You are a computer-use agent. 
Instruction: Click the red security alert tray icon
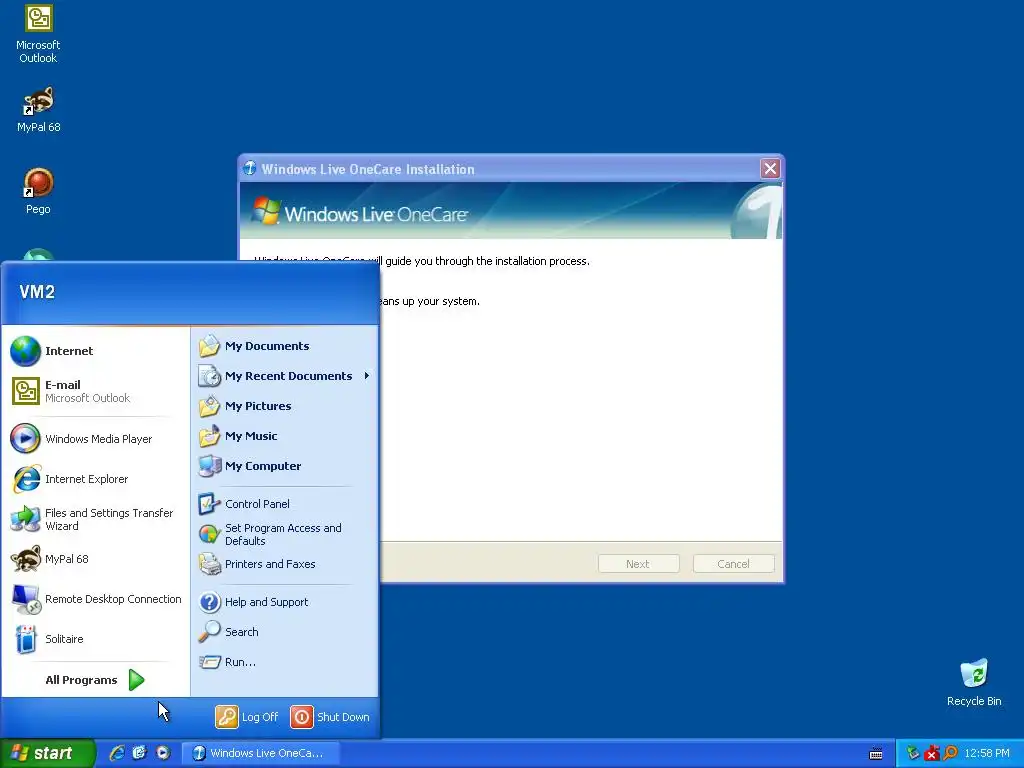pyautogui.click(x=931, y=753)
